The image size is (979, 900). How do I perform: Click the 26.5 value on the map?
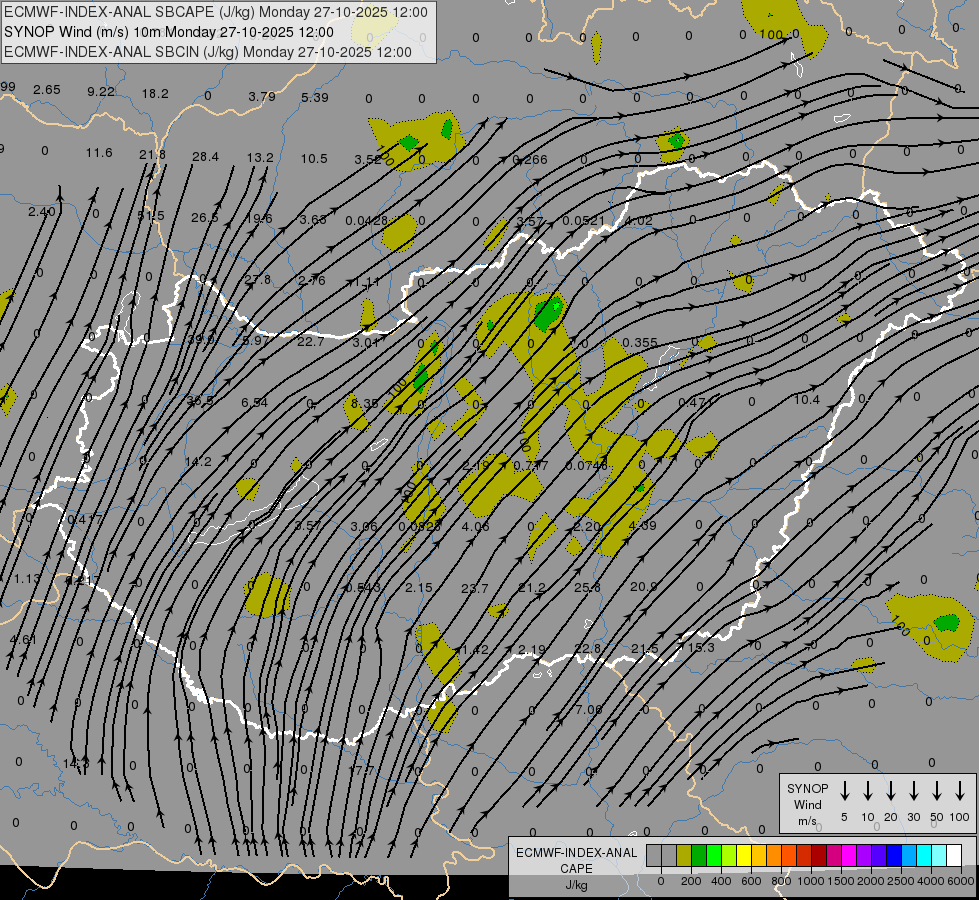[205, 217]
